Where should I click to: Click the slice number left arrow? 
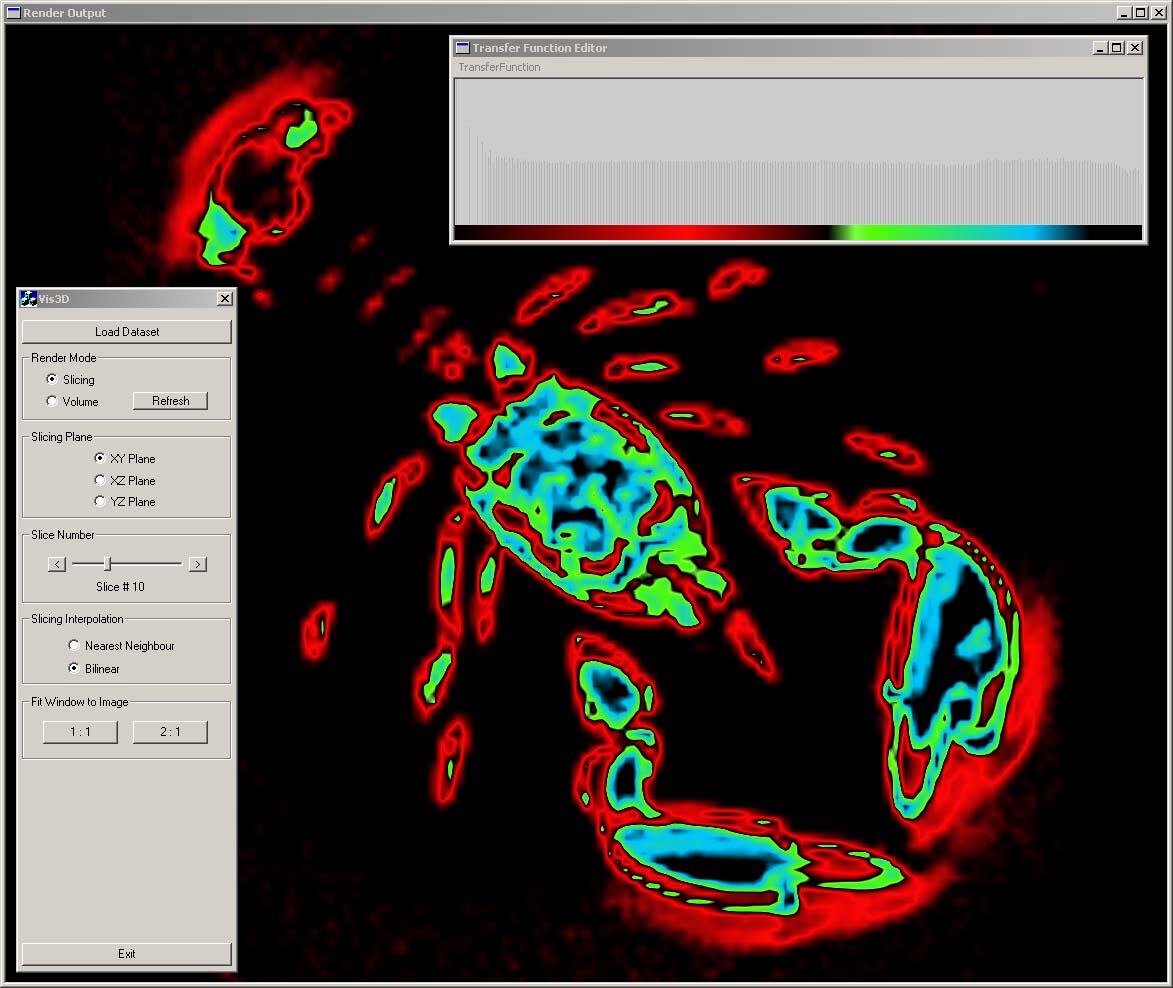click(57, 564)
